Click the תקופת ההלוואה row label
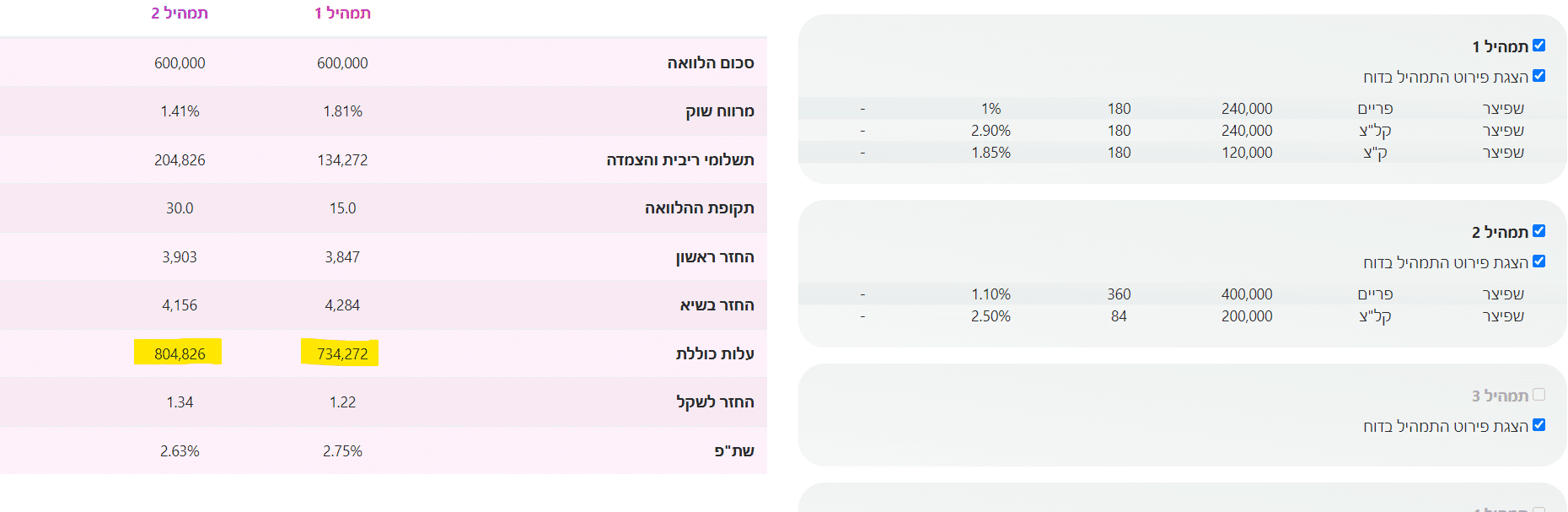This screenshot has height=512, width=1568. [699, 208]
